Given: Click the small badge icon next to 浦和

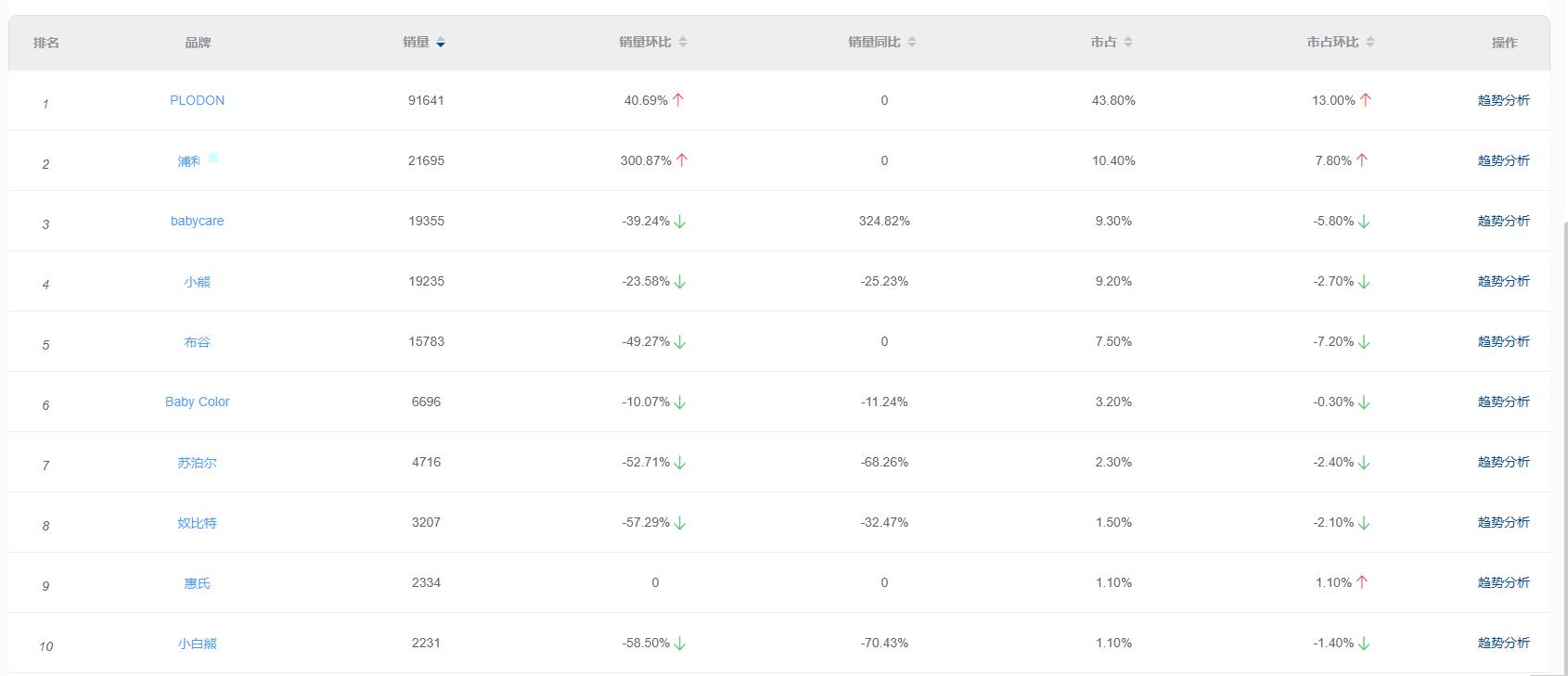Looking at the screenshot, I should click(x=213, y=158).
